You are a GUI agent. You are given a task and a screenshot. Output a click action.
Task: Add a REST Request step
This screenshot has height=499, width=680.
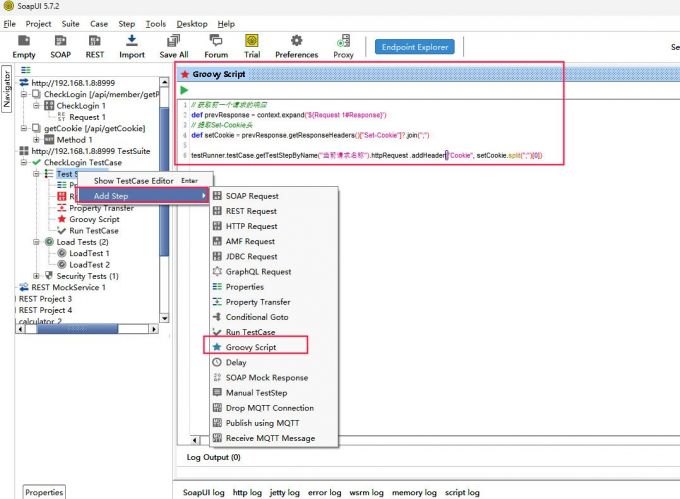point(273,211)
